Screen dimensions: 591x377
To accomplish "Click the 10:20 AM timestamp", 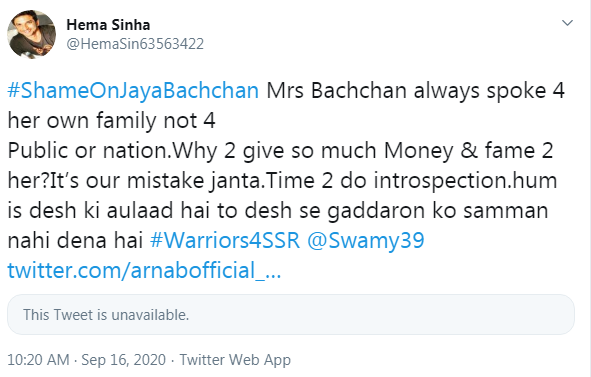I will tap(38, 360).
